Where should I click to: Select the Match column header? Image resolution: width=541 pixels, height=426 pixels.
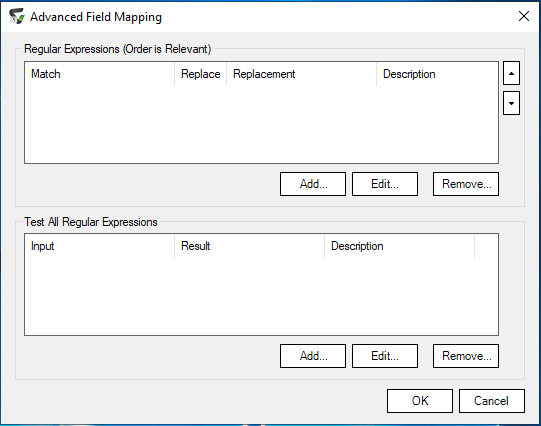click(x=100, y=74)
